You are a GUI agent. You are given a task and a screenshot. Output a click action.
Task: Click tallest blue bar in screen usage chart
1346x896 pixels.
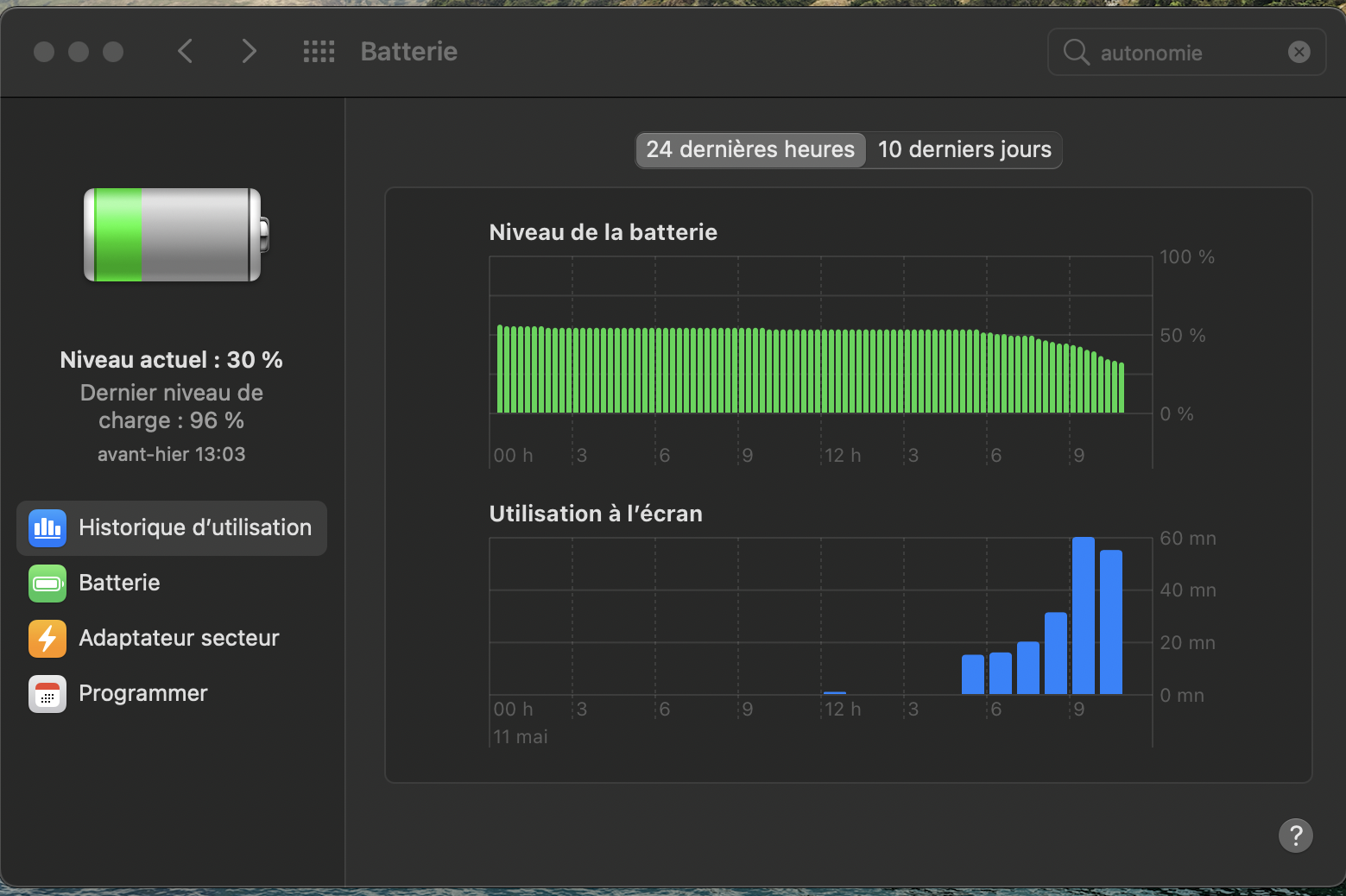click(x=1083, y=615)
